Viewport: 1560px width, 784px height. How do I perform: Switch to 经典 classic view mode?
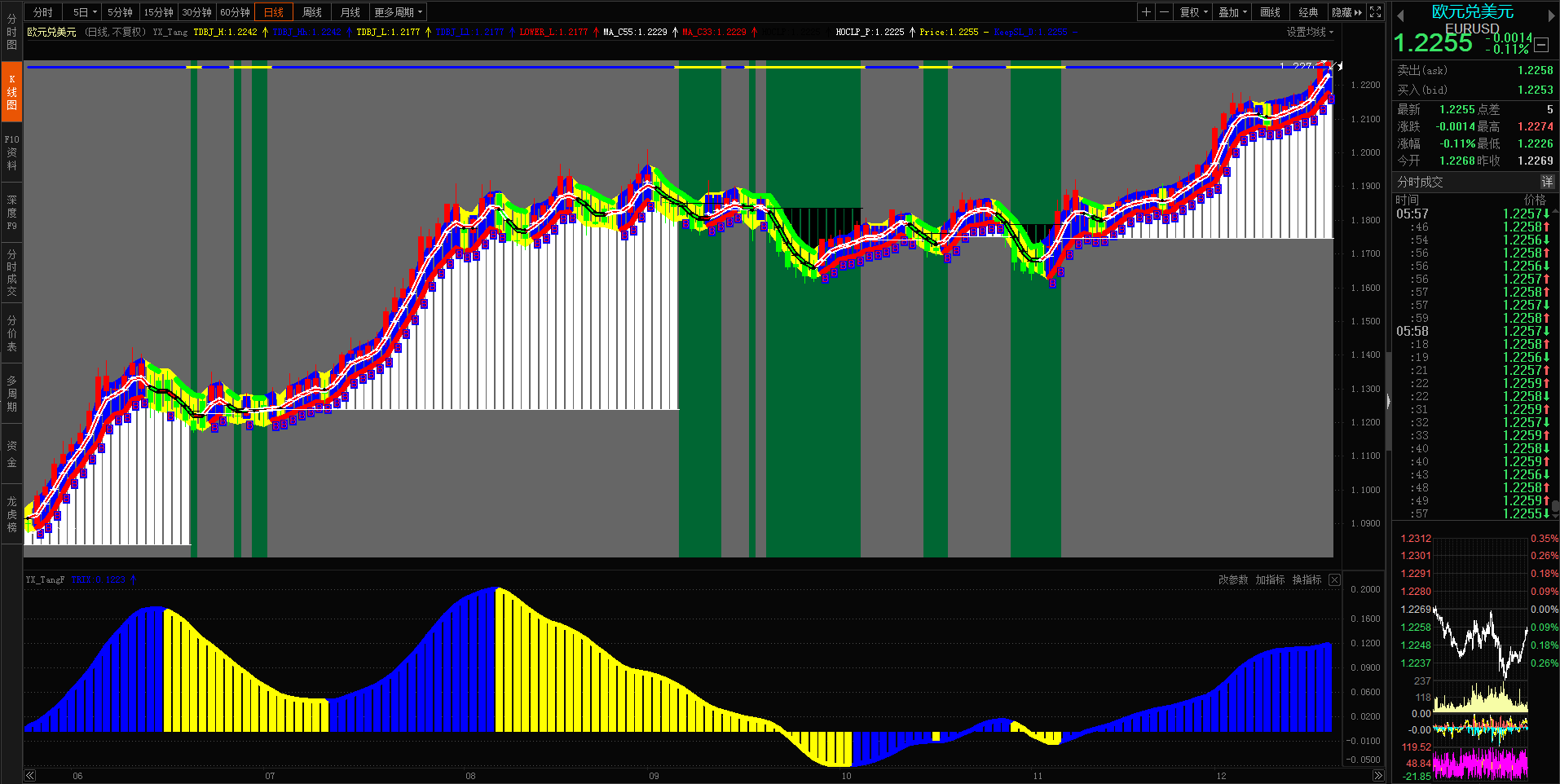(x=1308, y=12)
